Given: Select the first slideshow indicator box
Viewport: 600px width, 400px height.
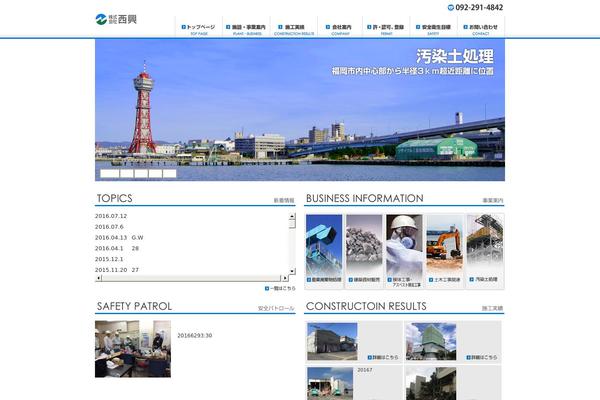Looking at the screenshot, I should [x=110, y=174].
